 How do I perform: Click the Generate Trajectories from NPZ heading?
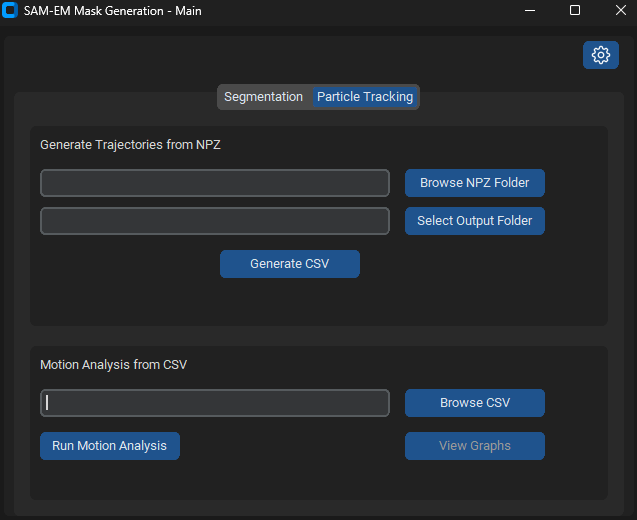click(130, 145)
